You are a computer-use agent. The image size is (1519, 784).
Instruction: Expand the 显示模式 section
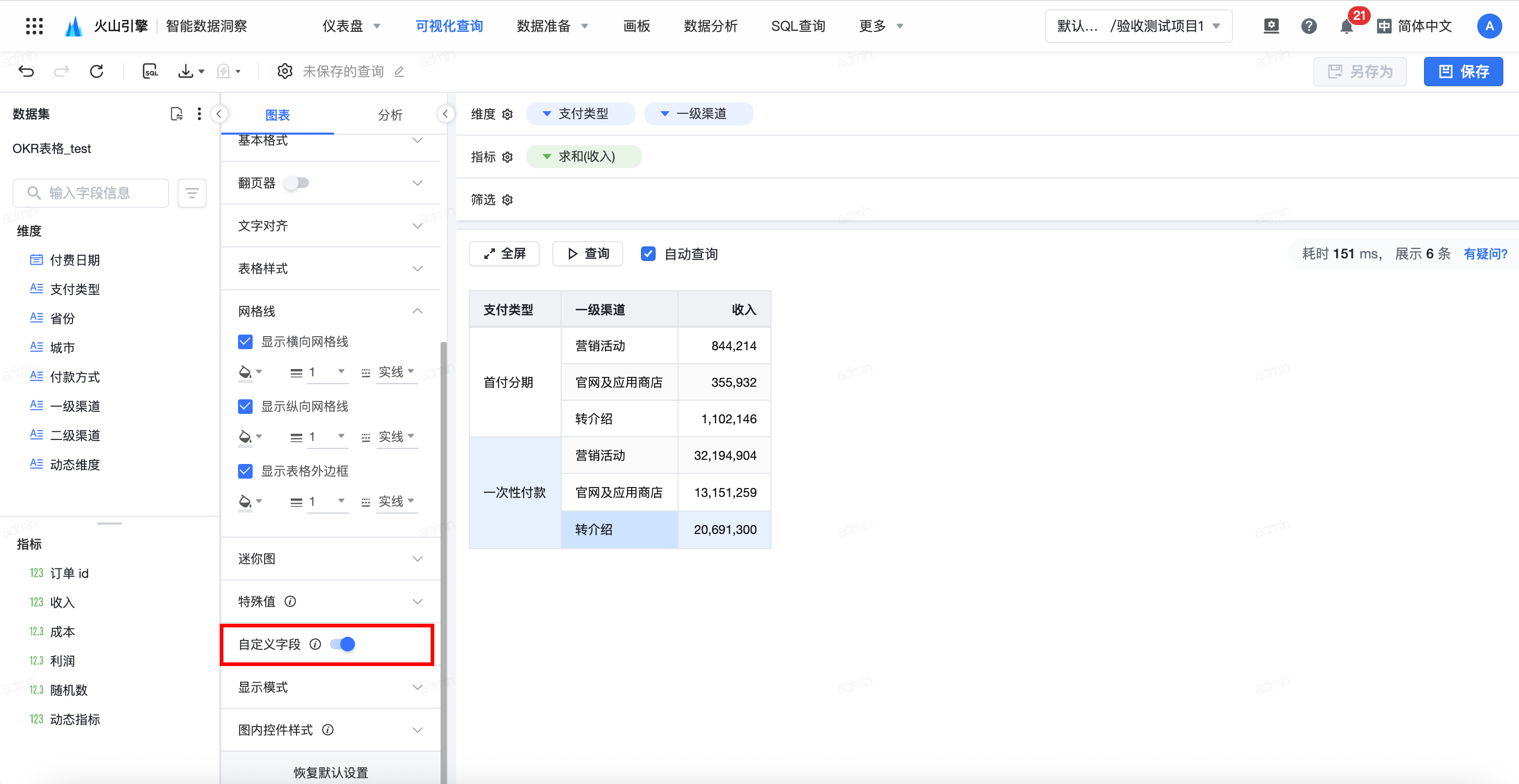pos(331,687)
